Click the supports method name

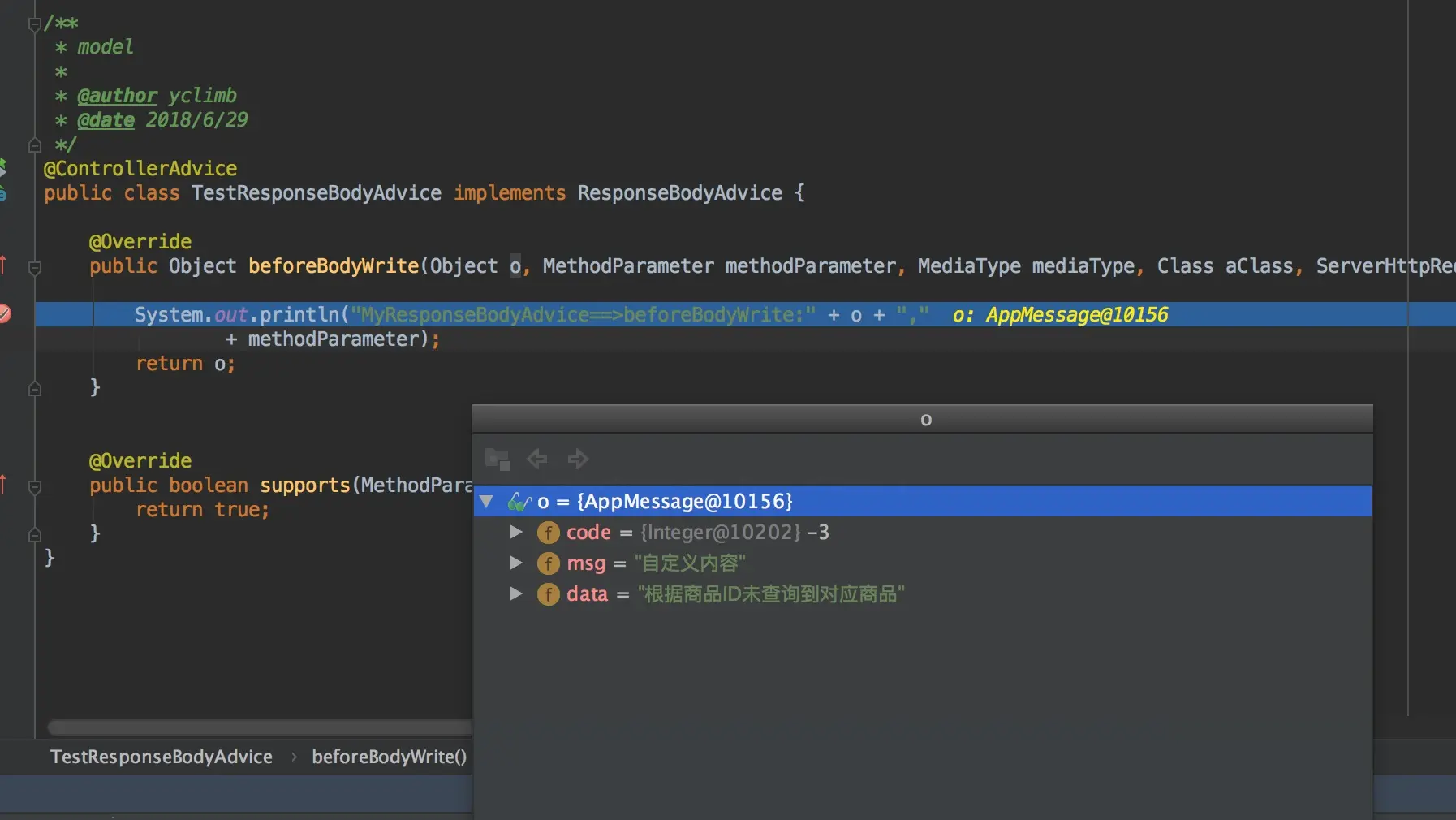(305, 486)
